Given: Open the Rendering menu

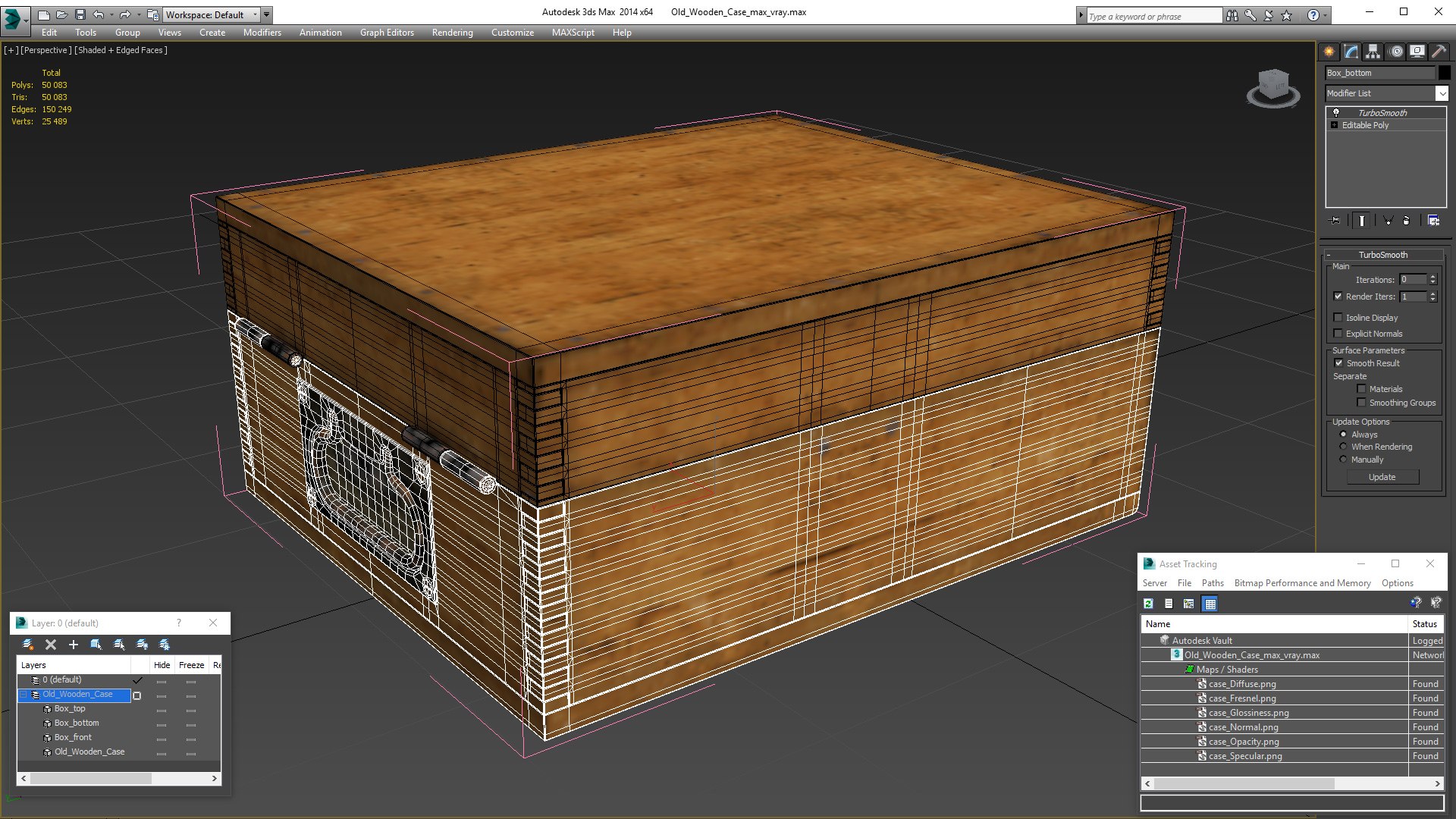Looking at the screenshot, I should (x=452, y=33).
